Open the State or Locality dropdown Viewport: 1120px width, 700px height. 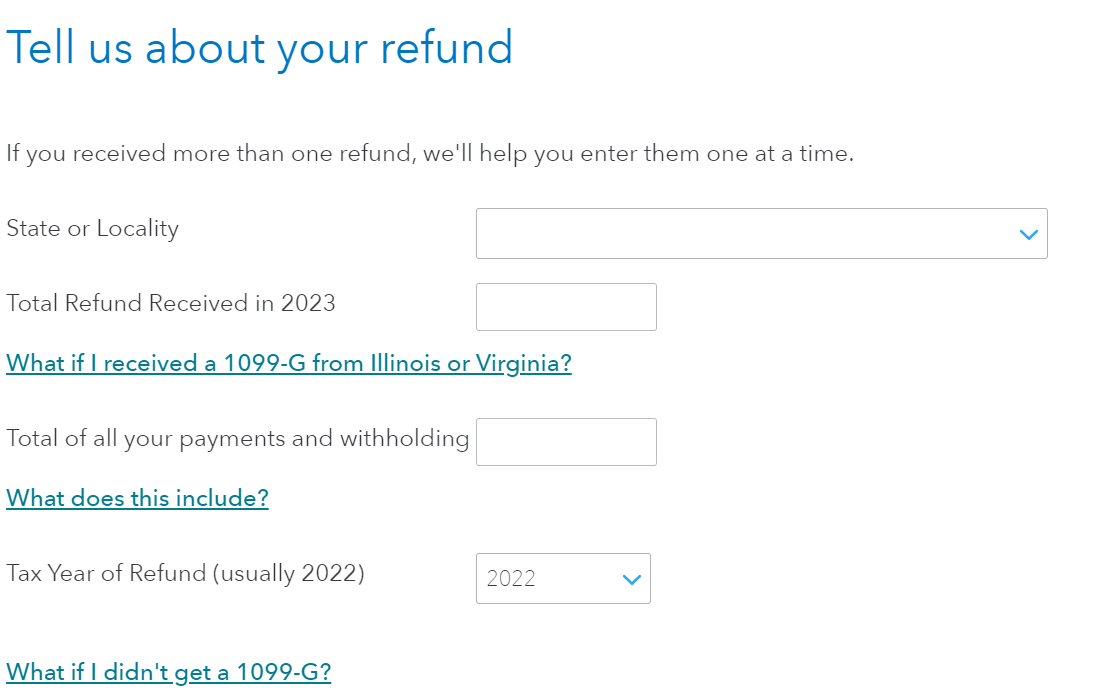760,234
